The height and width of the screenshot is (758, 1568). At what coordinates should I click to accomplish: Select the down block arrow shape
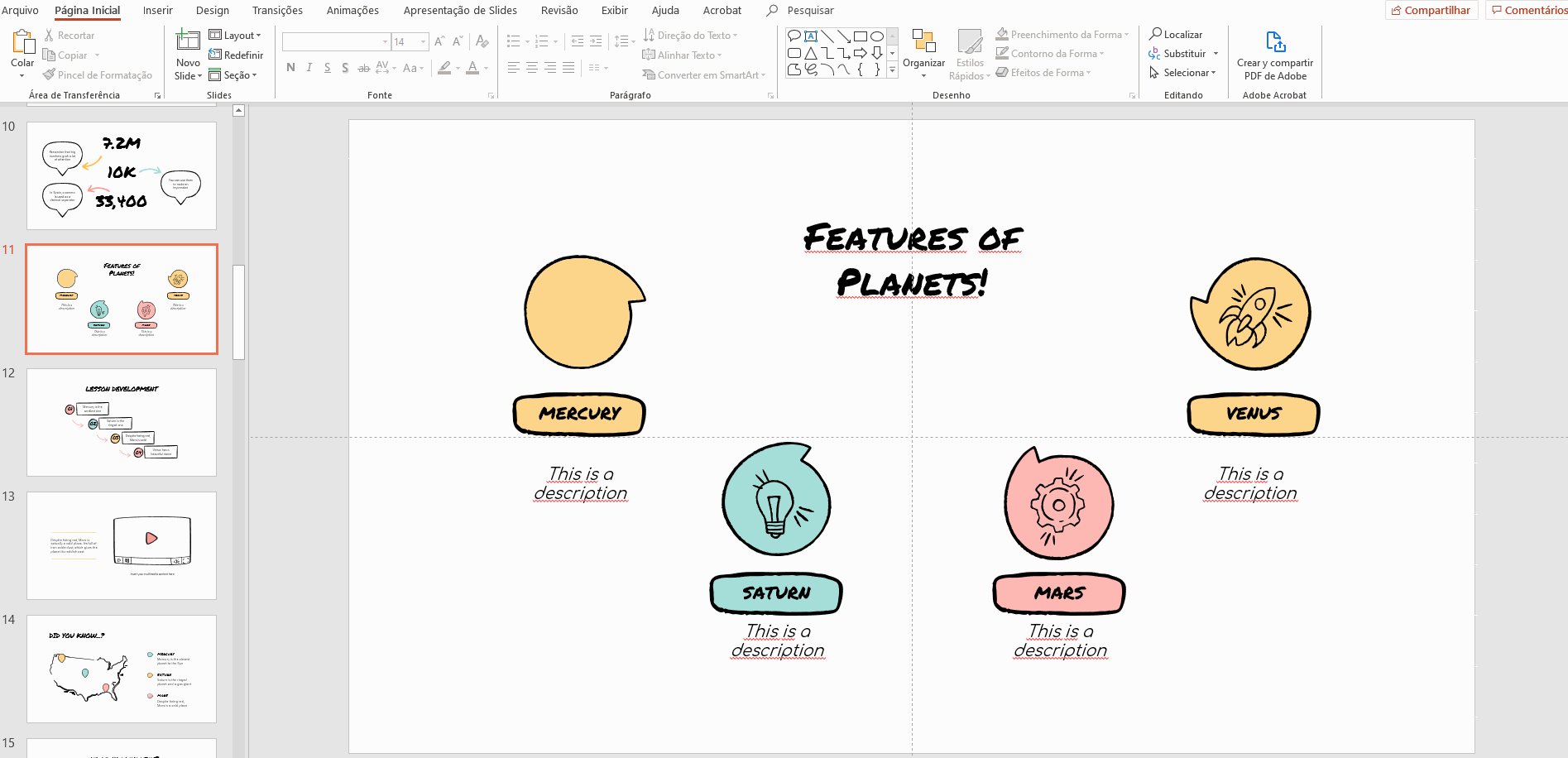[877, 53]
